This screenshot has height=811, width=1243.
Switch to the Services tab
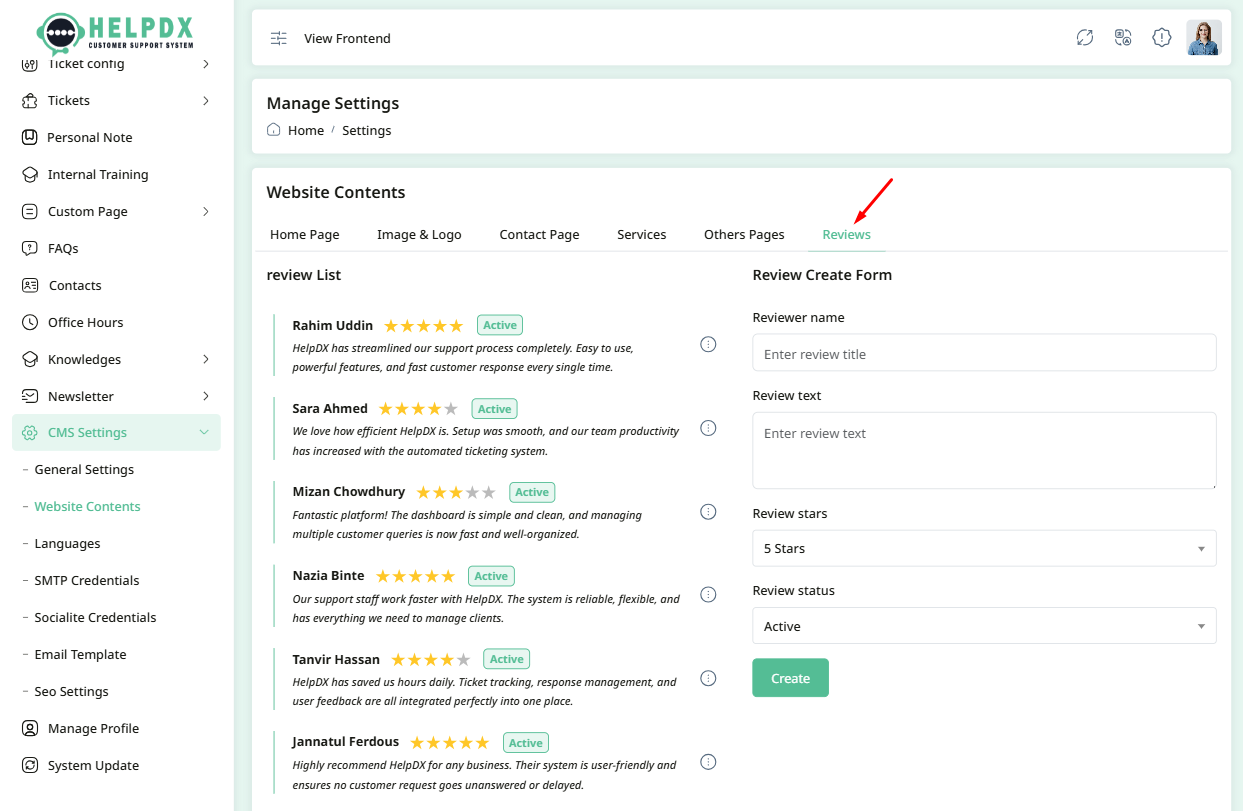pos(642,234)
